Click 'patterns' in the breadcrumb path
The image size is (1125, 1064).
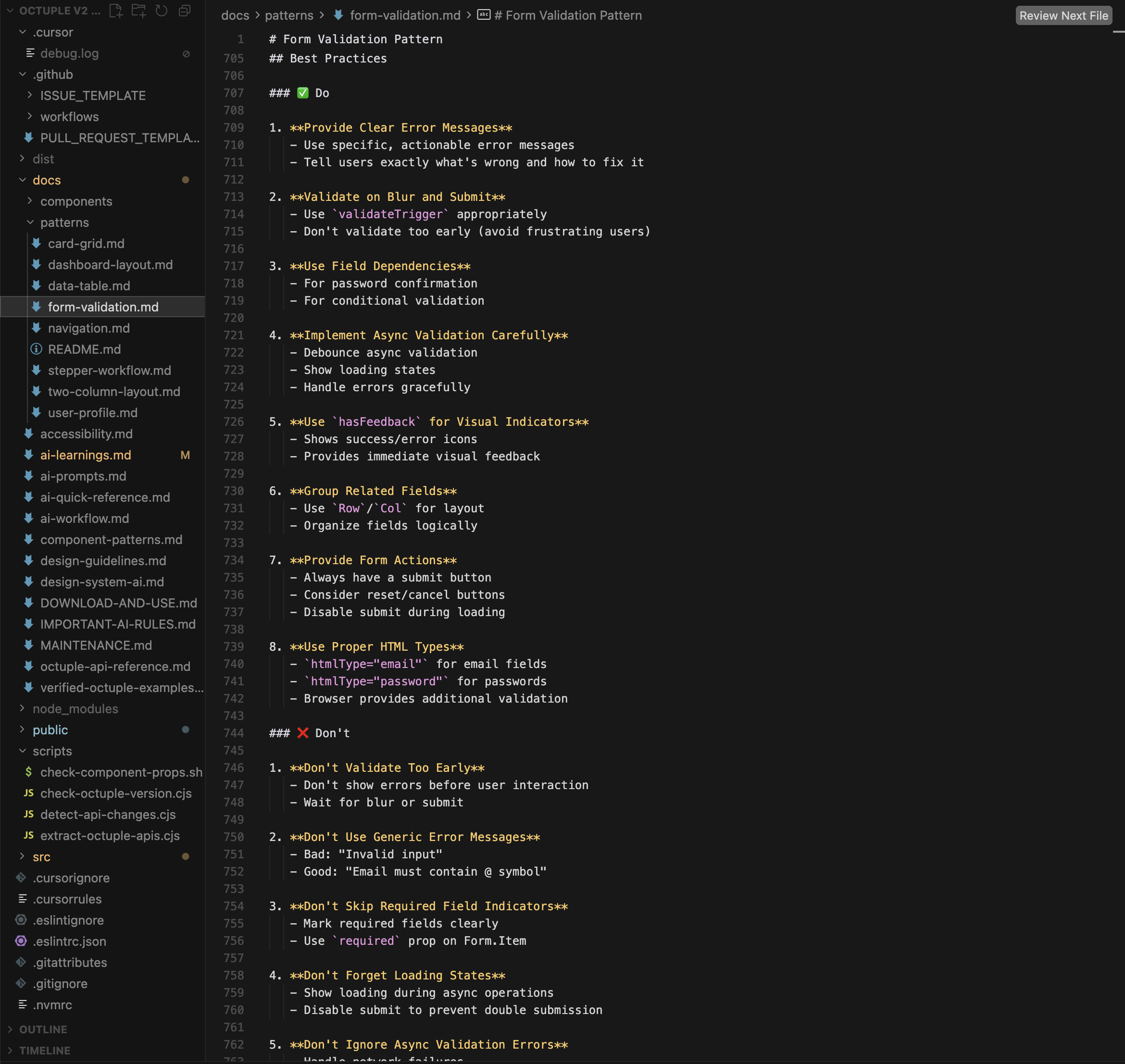[289, 15]
